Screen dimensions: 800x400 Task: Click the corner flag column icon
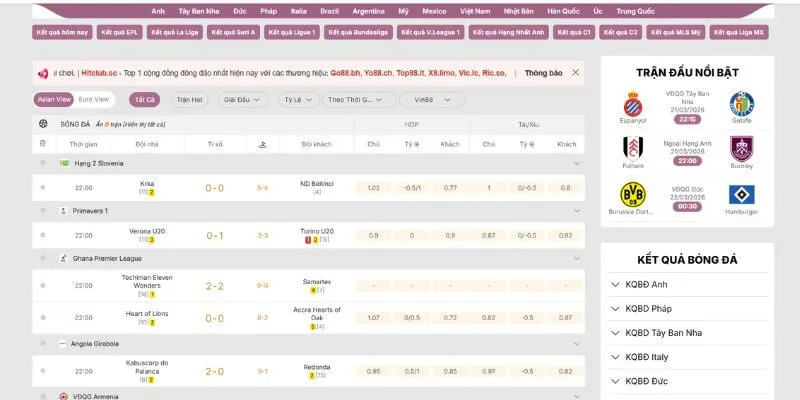click(x=262, y=144)
